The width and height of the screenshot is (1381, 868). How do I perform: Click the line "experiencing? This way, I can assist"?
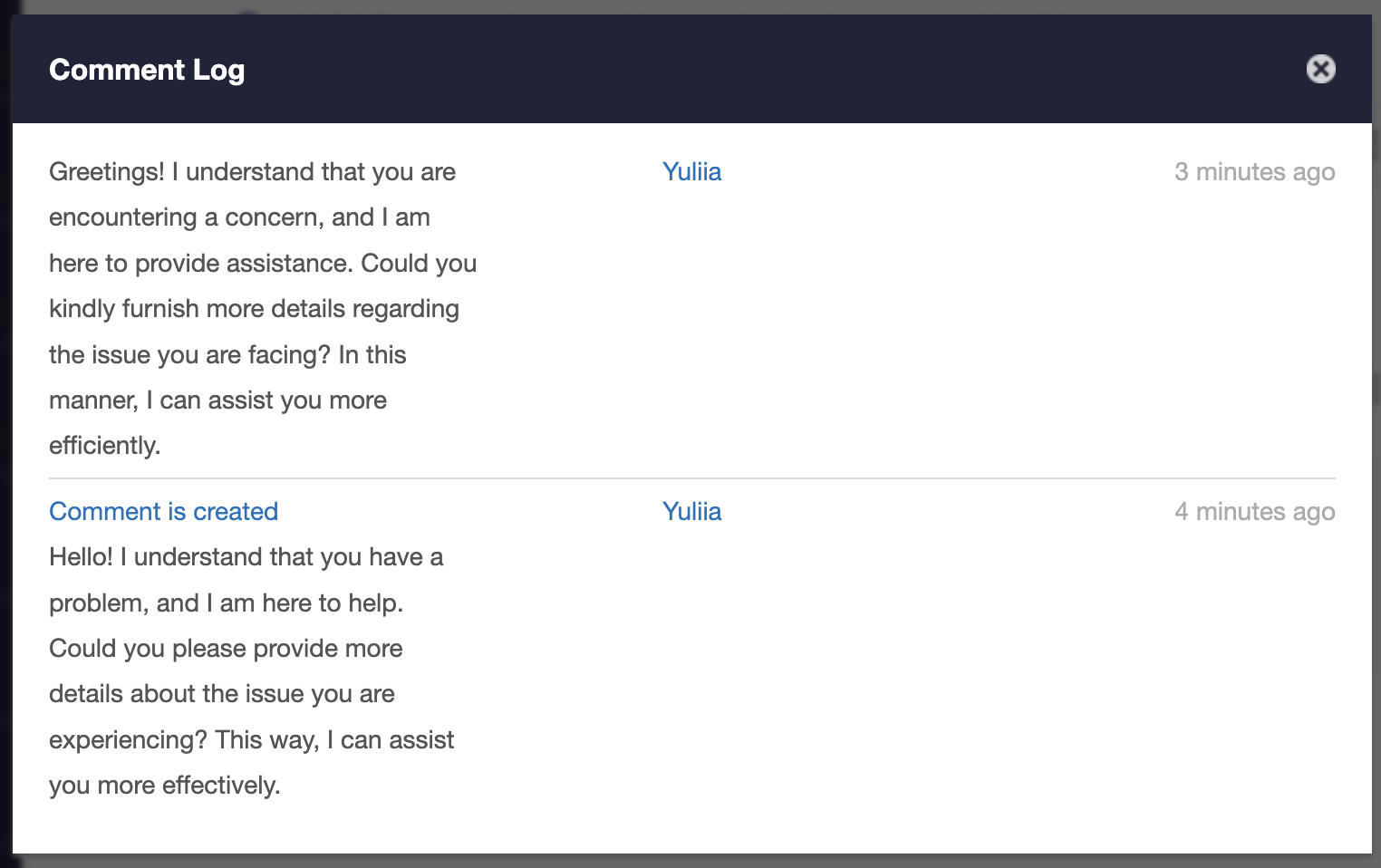(x=251, y=740)
